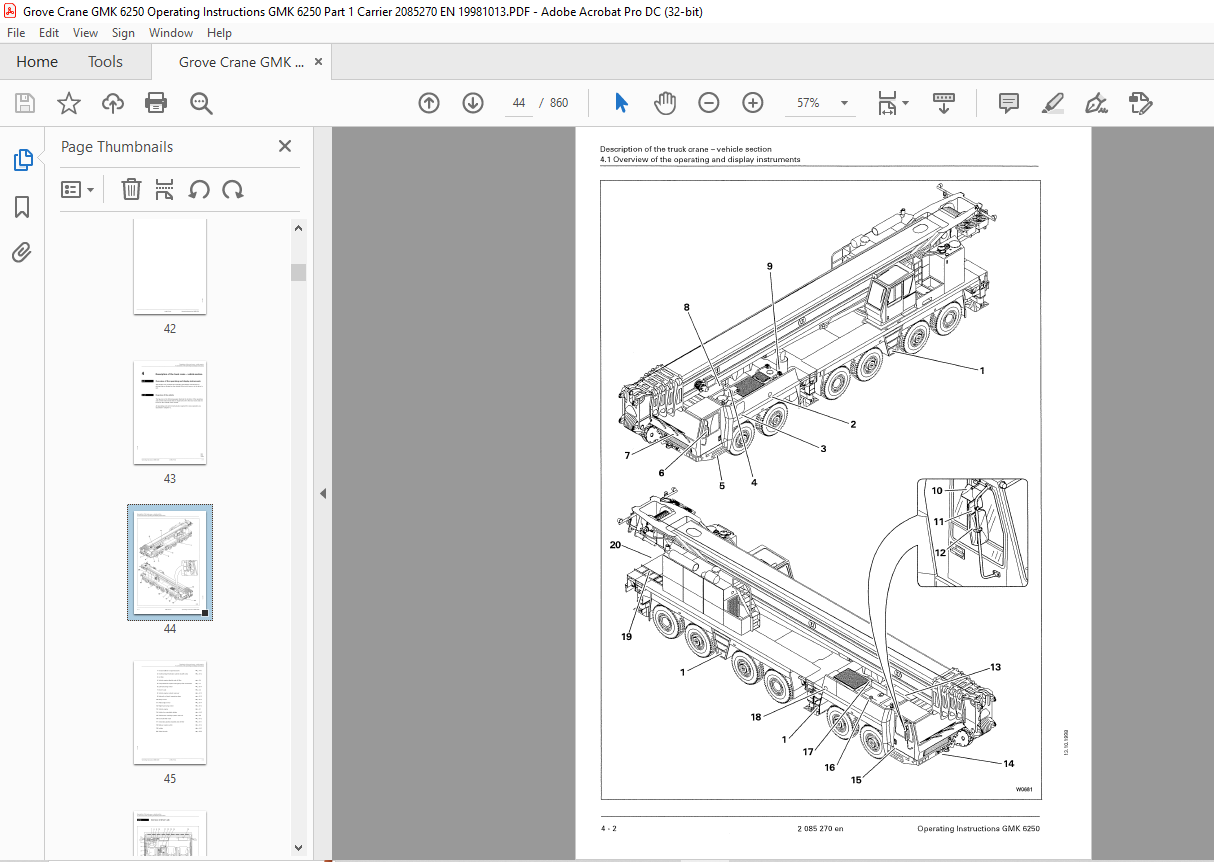Switch to the Home tab
The image size is (1214, 862).
(37, 62)
